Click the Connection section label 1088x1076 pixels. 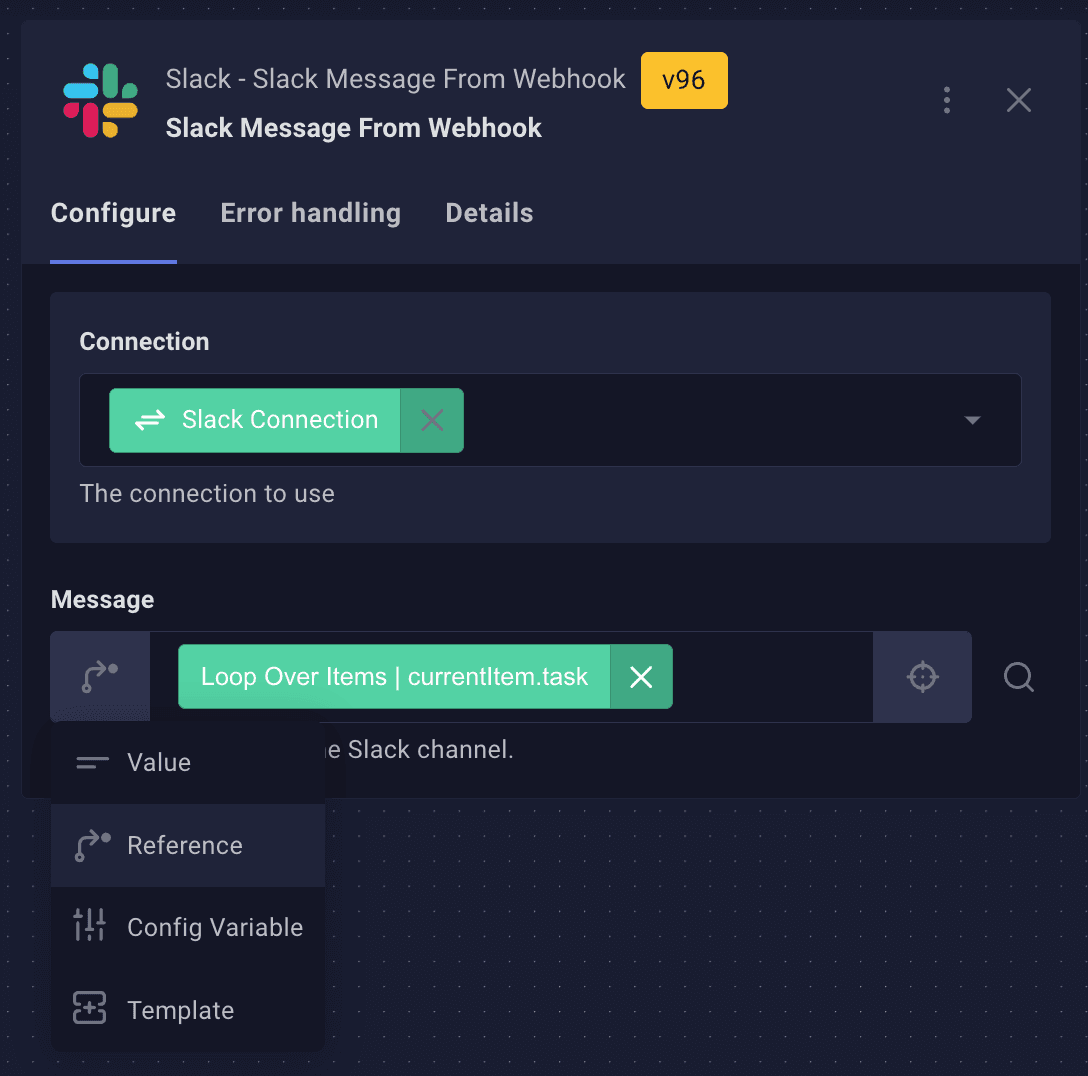144,341
